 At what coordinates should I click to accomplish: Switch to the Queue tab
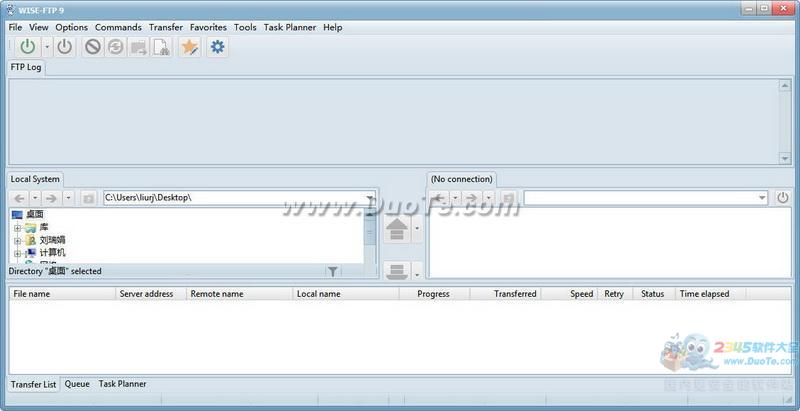tap(77, 384)
